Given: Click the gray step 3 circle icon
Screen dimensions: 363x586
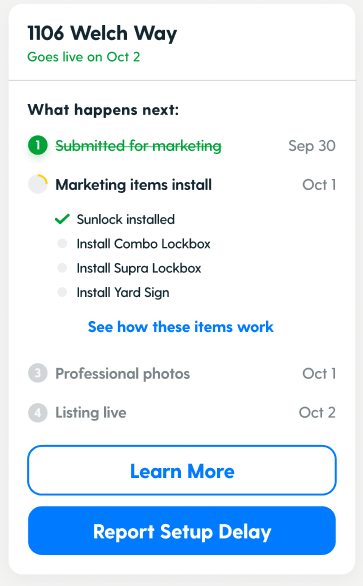Looking at the screenshot, I should point(38,373).
